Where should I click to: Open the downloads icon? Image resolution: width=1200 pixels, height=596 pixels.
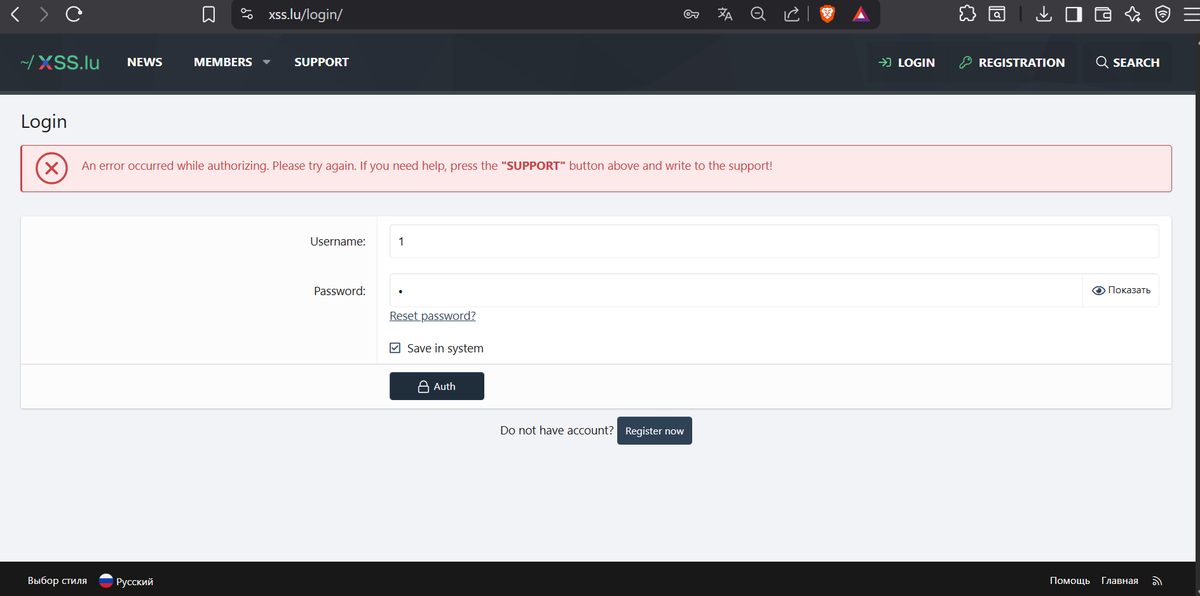[1043, 14]
